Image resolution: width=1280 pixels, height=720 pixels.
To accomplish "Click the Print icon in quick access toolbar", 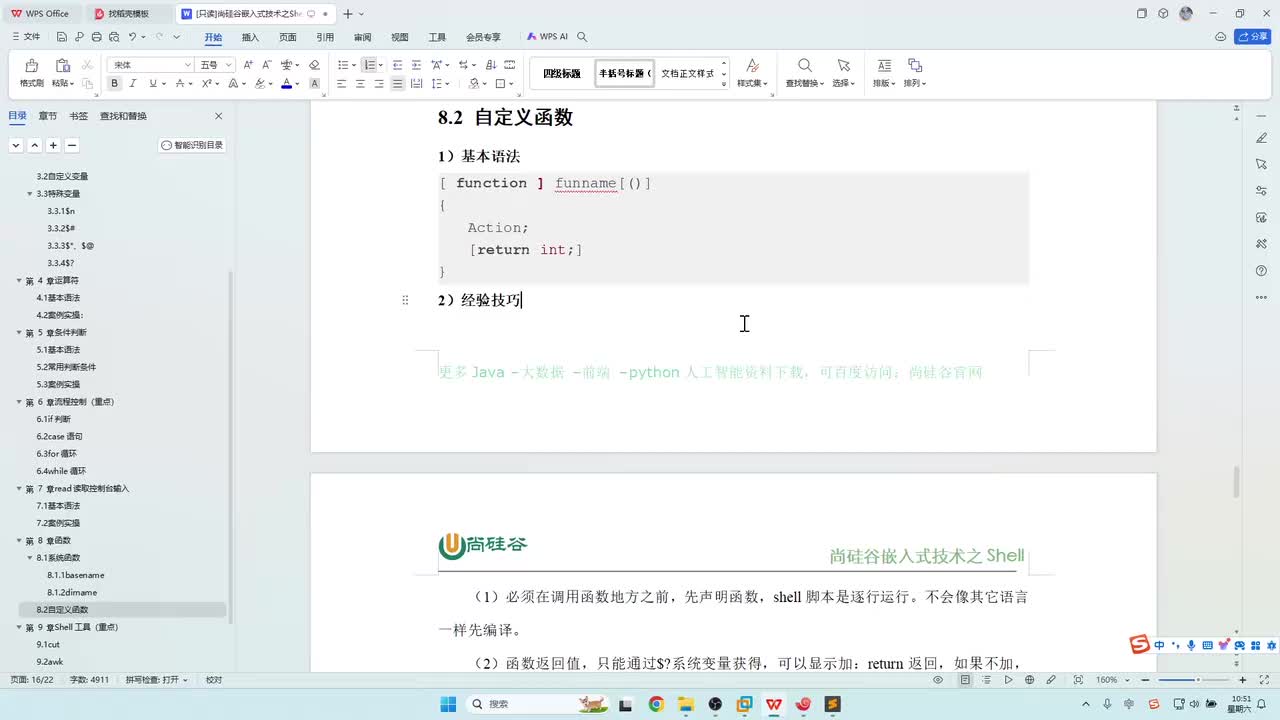I will tap(96, 37).
